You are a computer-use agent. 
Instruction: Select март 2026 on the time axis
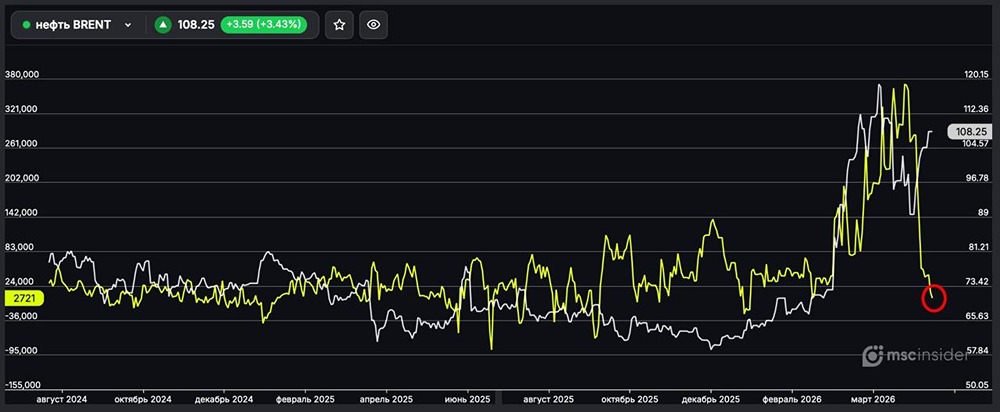pos(871,397)
